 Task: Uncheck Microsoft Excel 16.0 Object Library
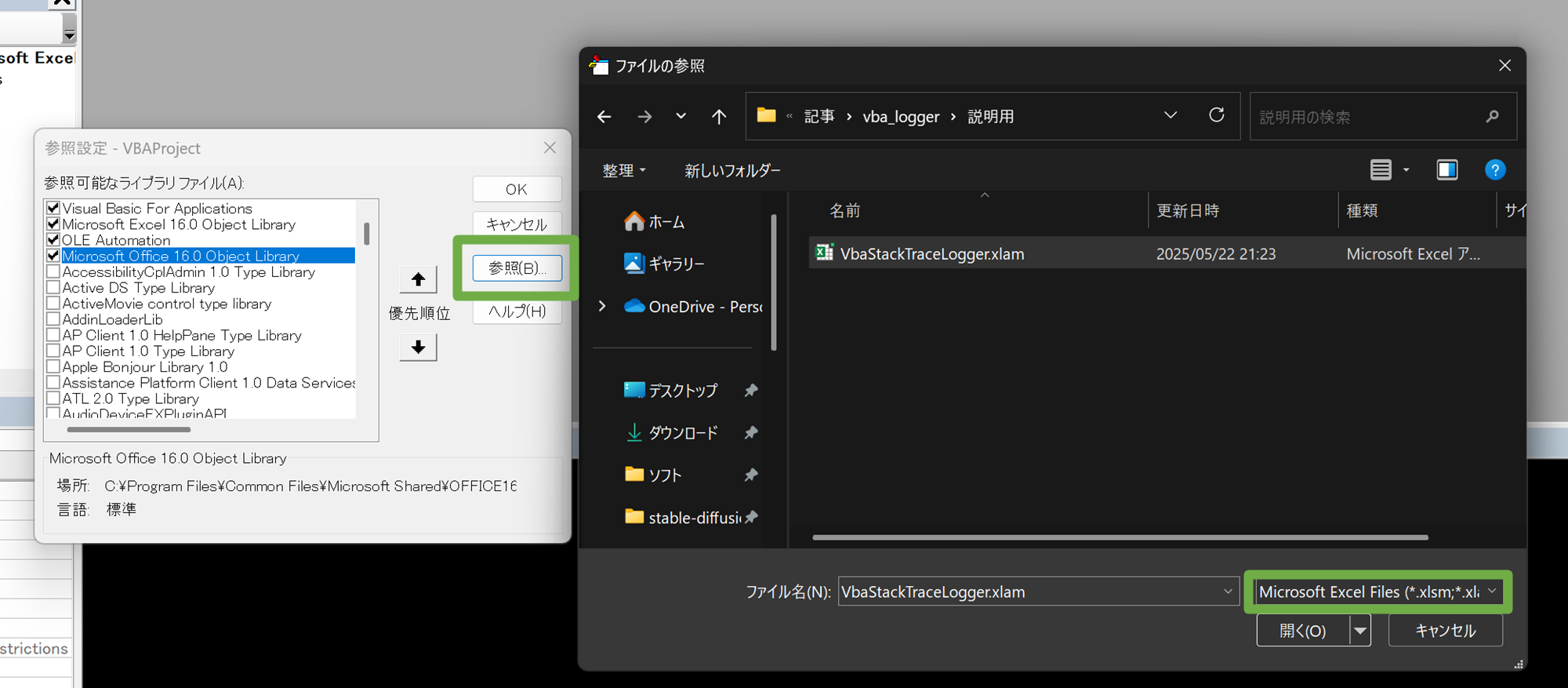pyautogui.click(x=53, y=224)
